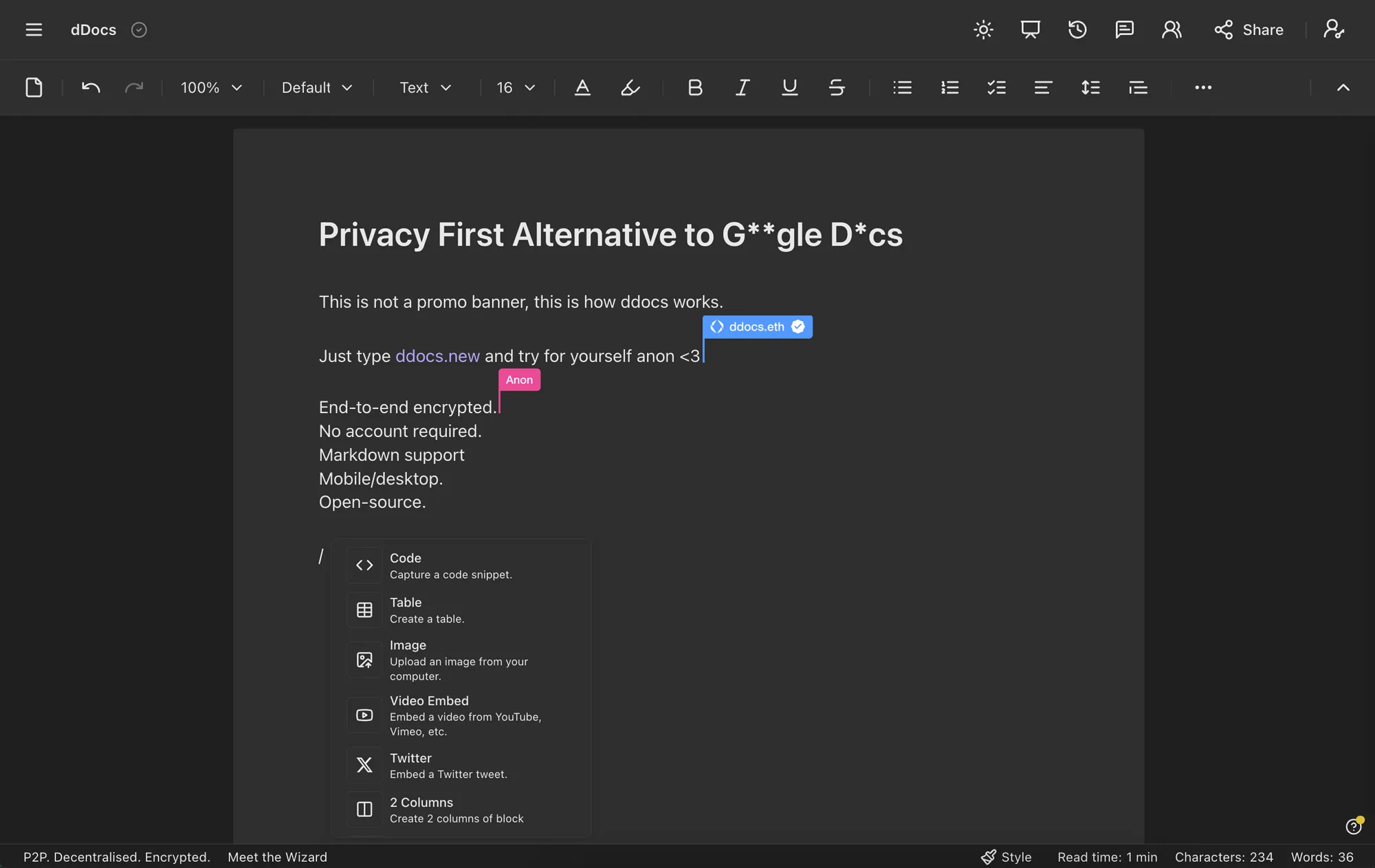Open the new document icon

click(33, 87)
